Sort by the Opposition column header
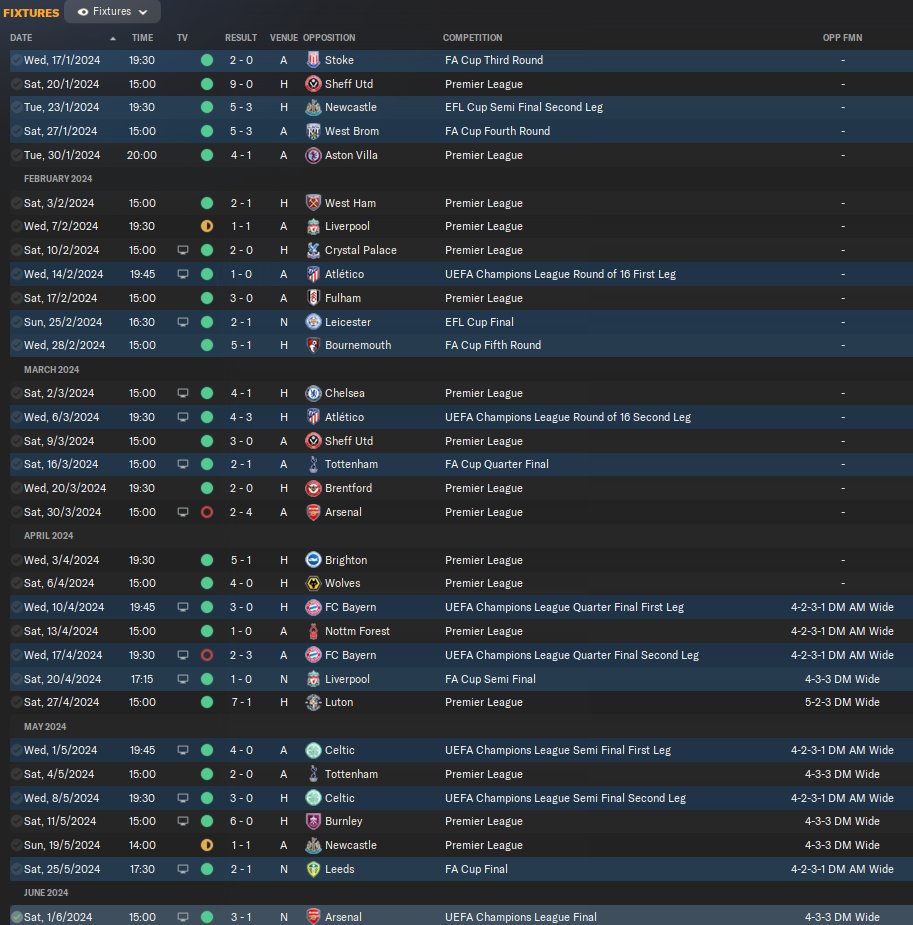This screenshot has height=925, width=913. (x=329, y=38)
